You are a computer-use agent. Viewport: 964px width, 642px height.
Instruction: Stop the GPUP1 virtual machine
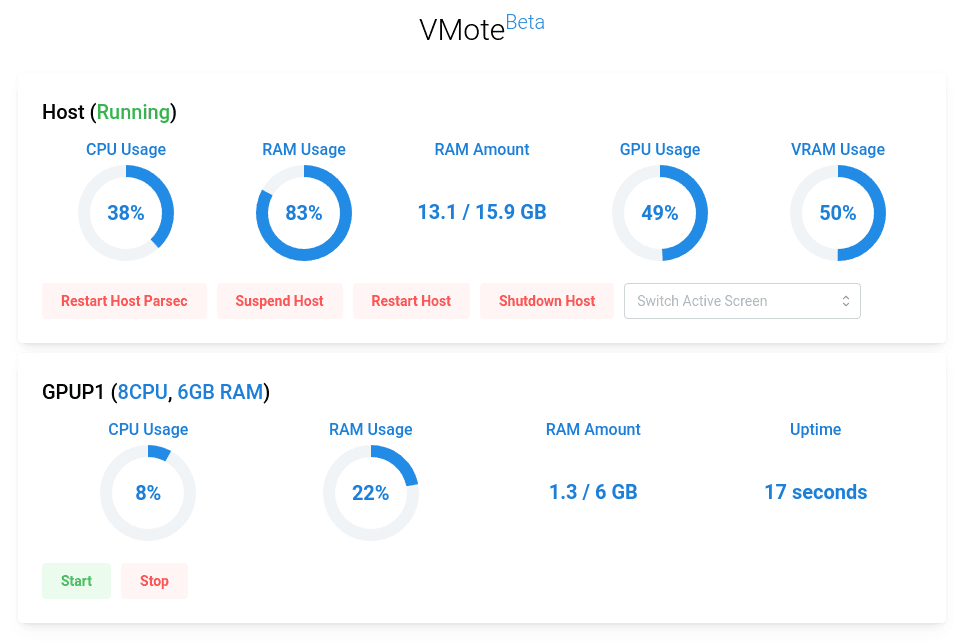[x=154, y=581]
